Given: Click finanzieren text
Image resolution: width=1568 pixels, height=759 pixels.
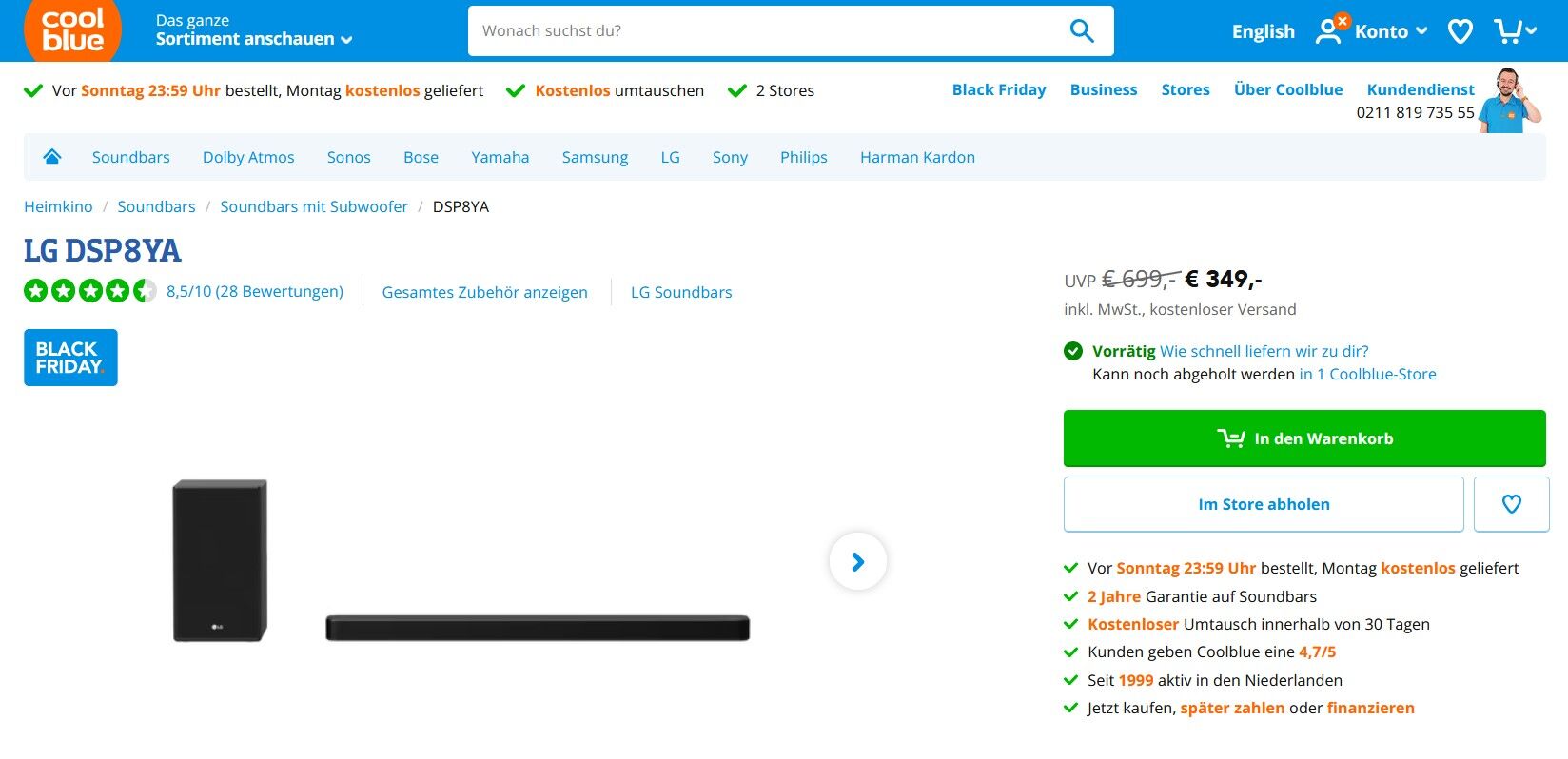Looking at the screenshot, I should (x=1370, y=708).
